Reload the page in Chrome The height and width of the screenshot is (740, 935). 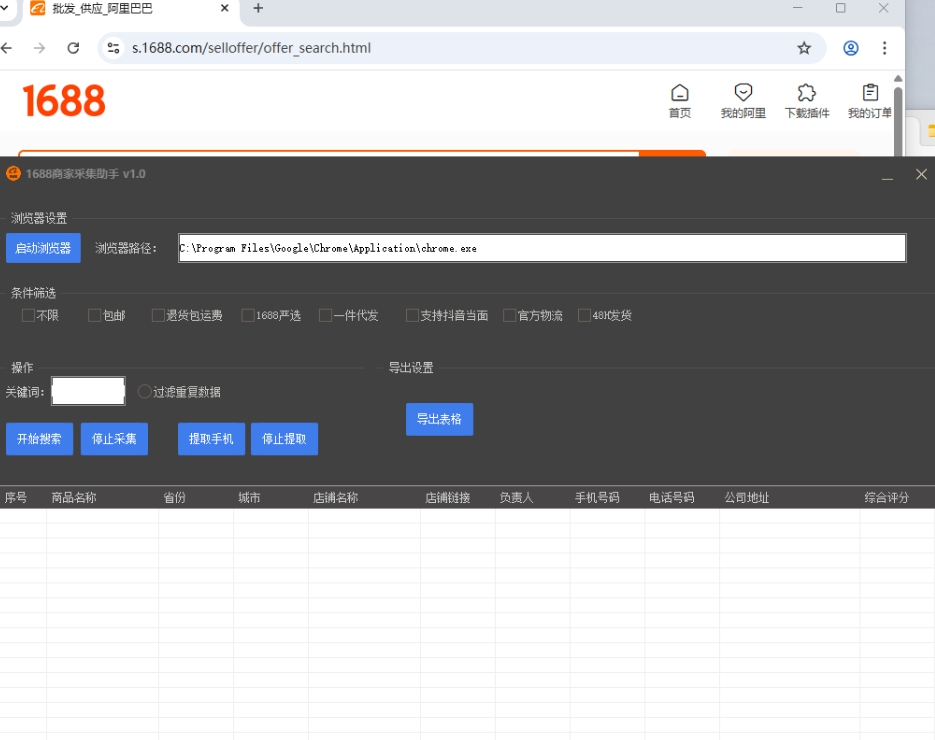(x=73, y=48)
